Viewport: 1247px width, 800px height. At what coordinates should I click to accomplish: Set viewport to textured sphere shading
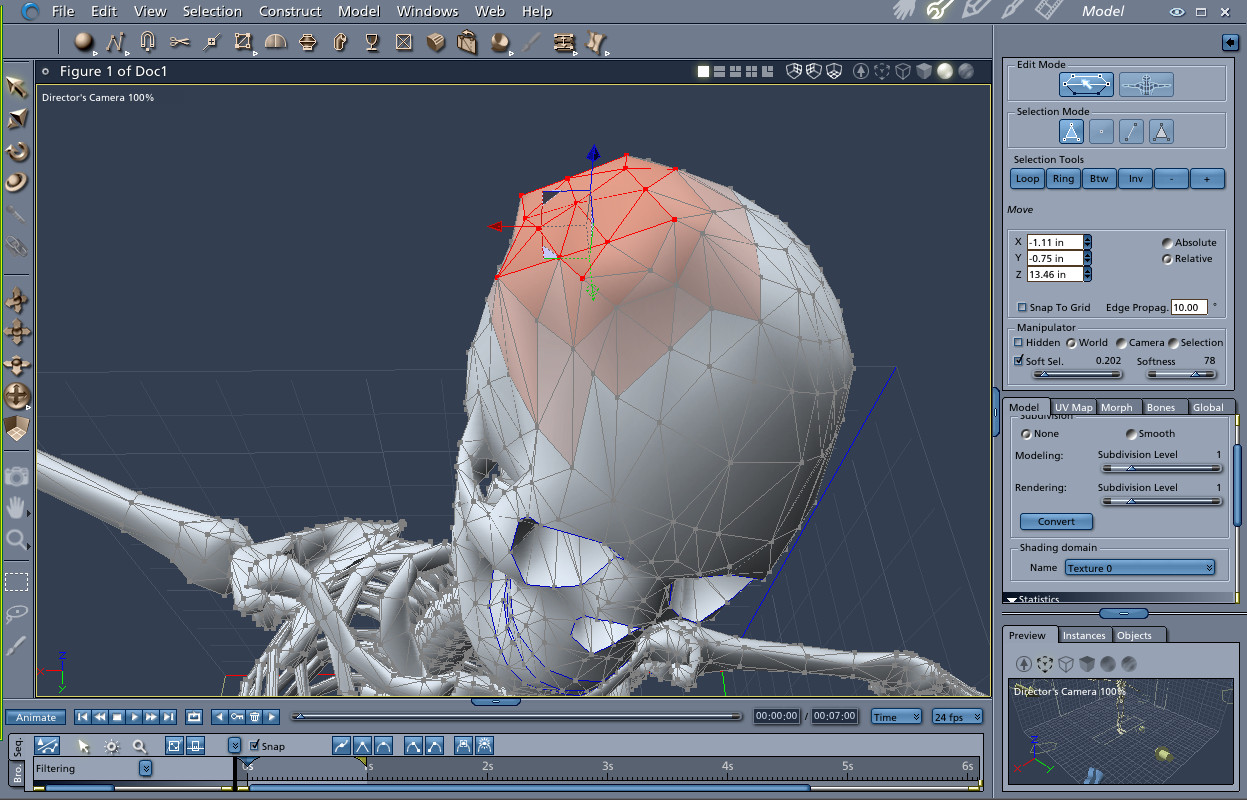(965, 71)
